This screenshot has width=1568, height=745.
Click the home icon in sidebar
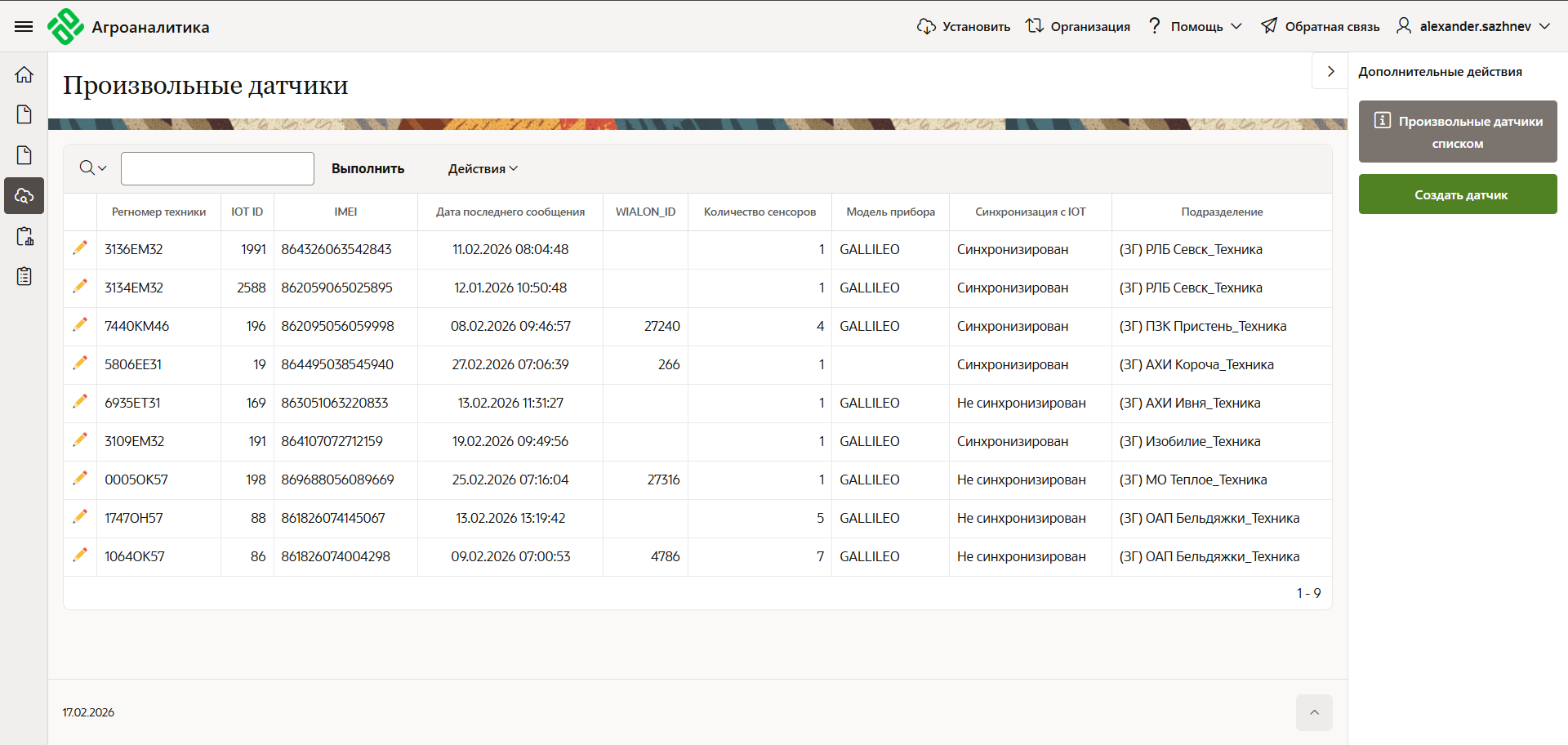pyautogui.click(x=24, y=74)
